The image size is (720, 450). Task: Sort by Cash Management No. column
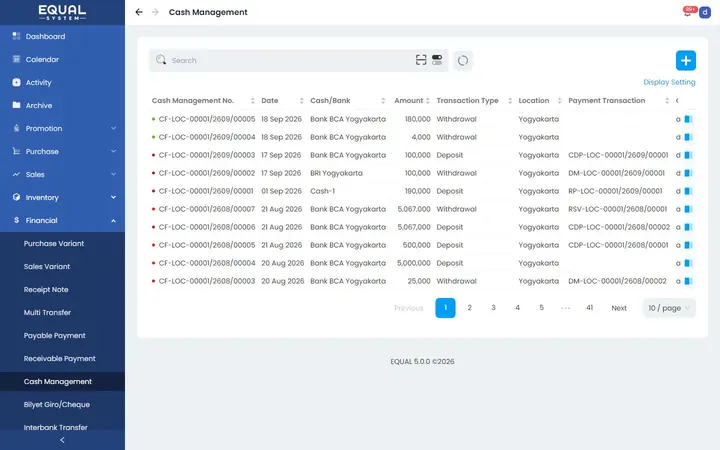tap(253, 101)
